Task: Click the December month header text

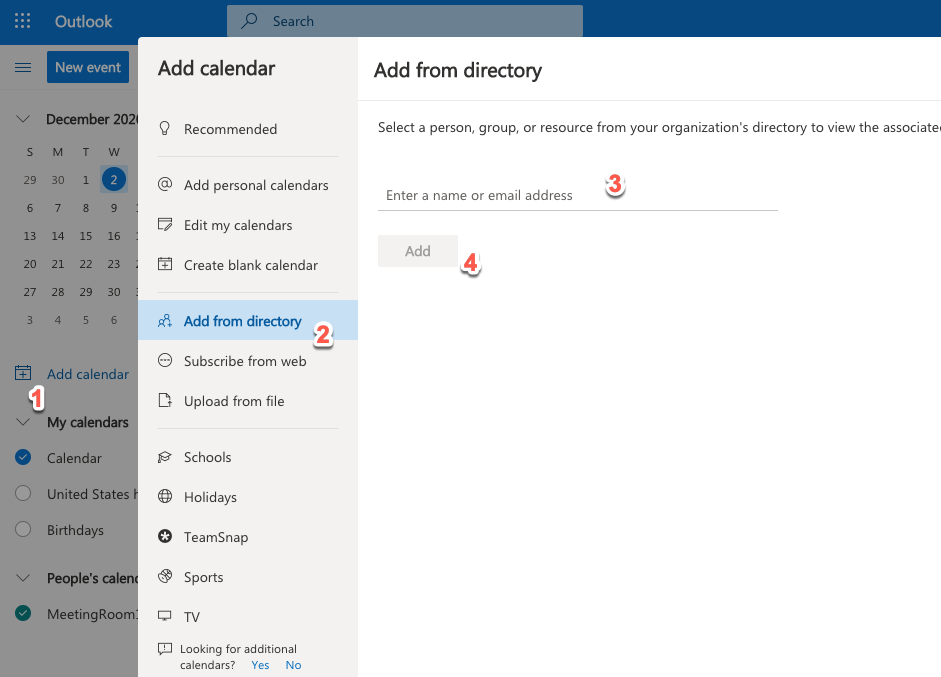Action: [x=92, y=119]
